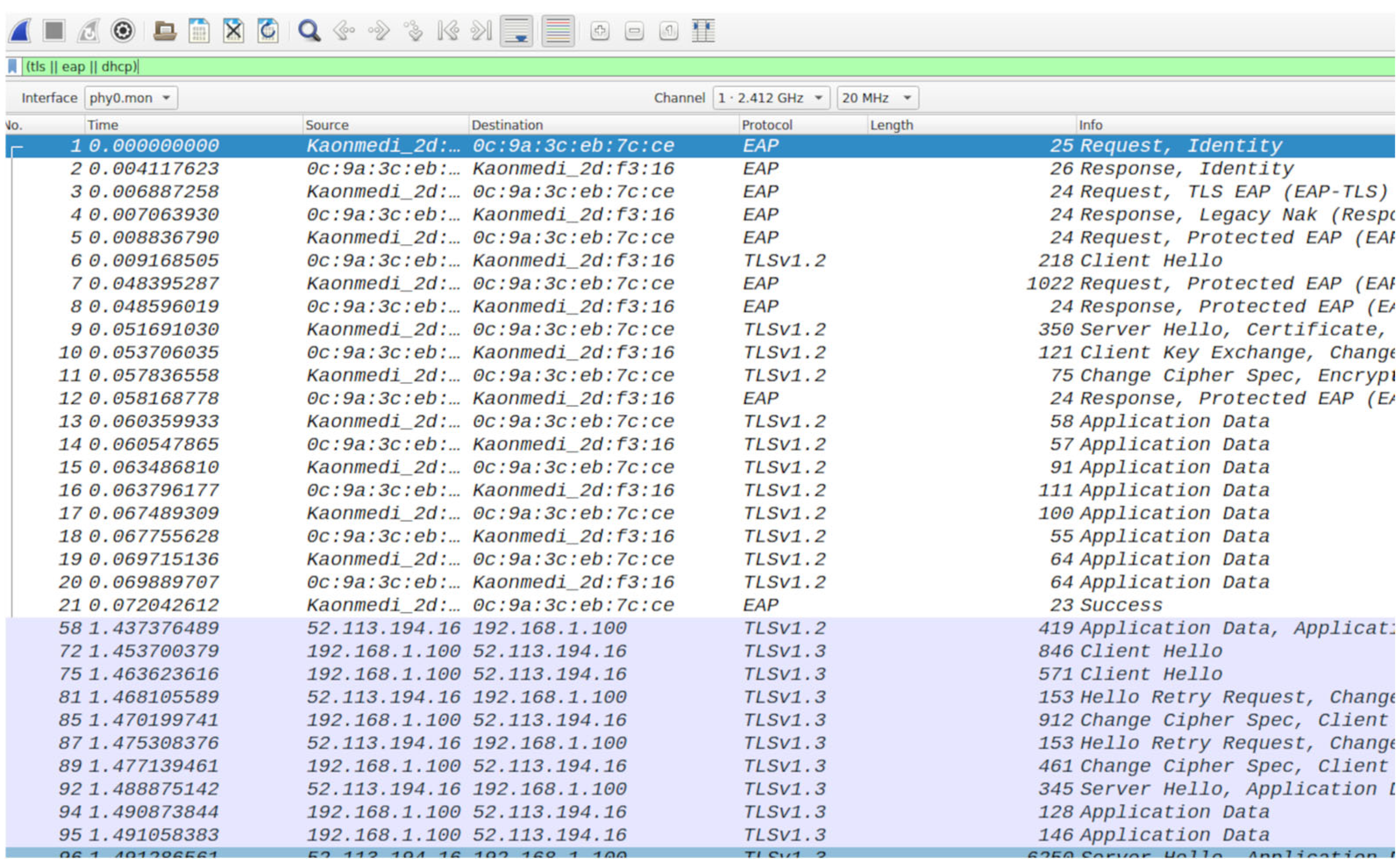Toggle auto scroll during live capture
1400x866 pixels.
pyautogui.click(x=517, y=31)
